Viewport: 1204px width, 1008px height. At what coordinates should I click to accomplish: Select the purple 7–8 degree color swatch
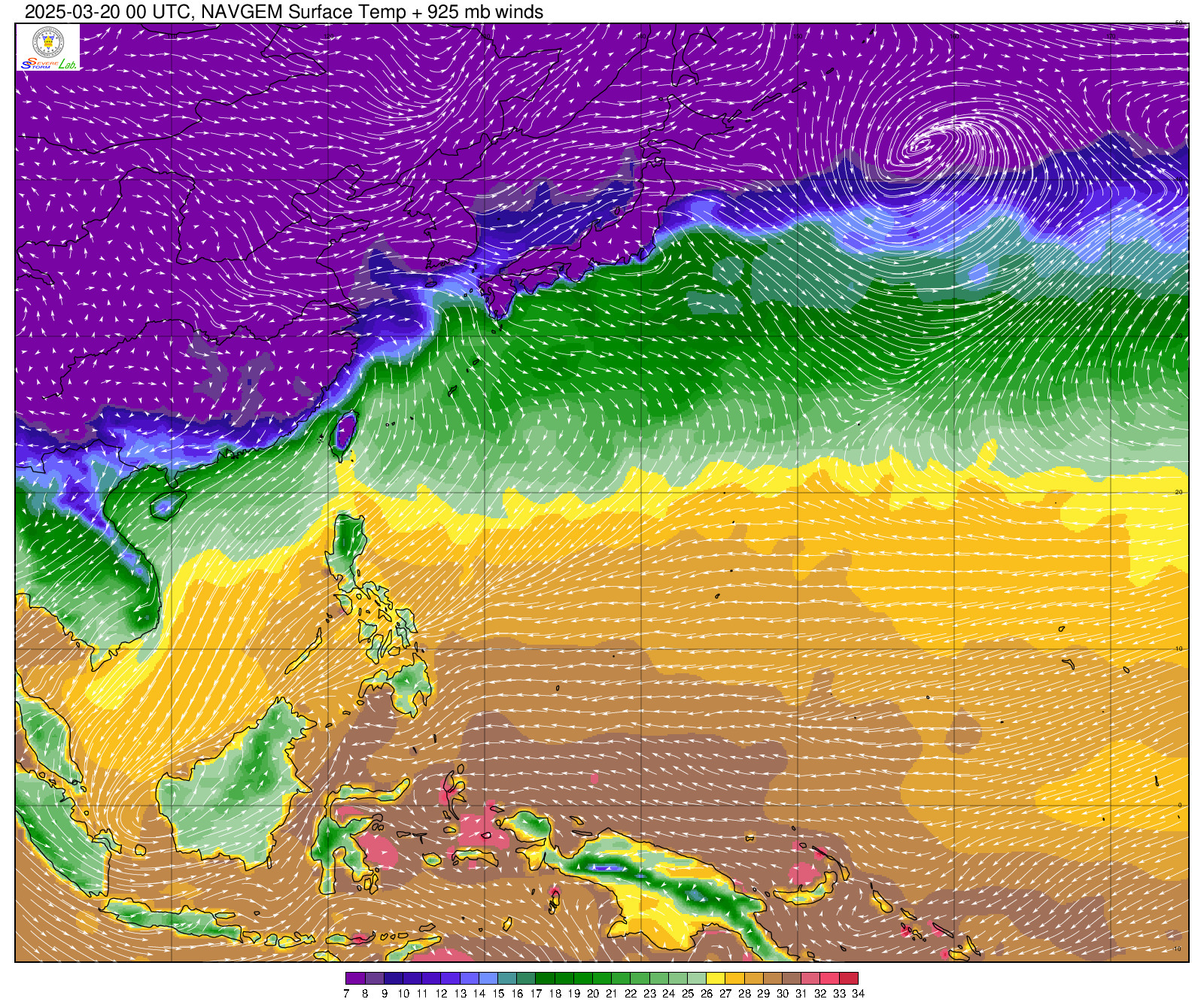click(x=355, y=978)
